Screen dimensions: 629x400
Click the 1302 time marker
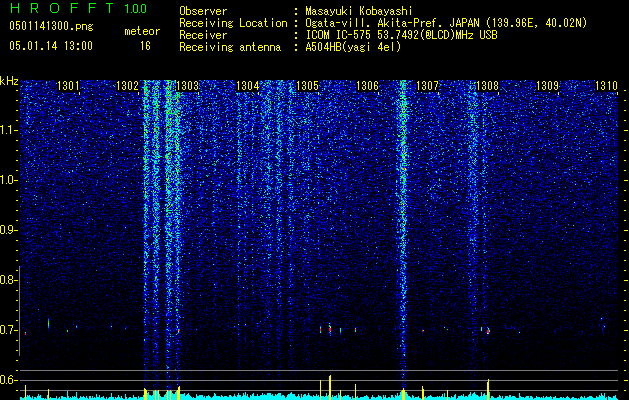[127, 86]
